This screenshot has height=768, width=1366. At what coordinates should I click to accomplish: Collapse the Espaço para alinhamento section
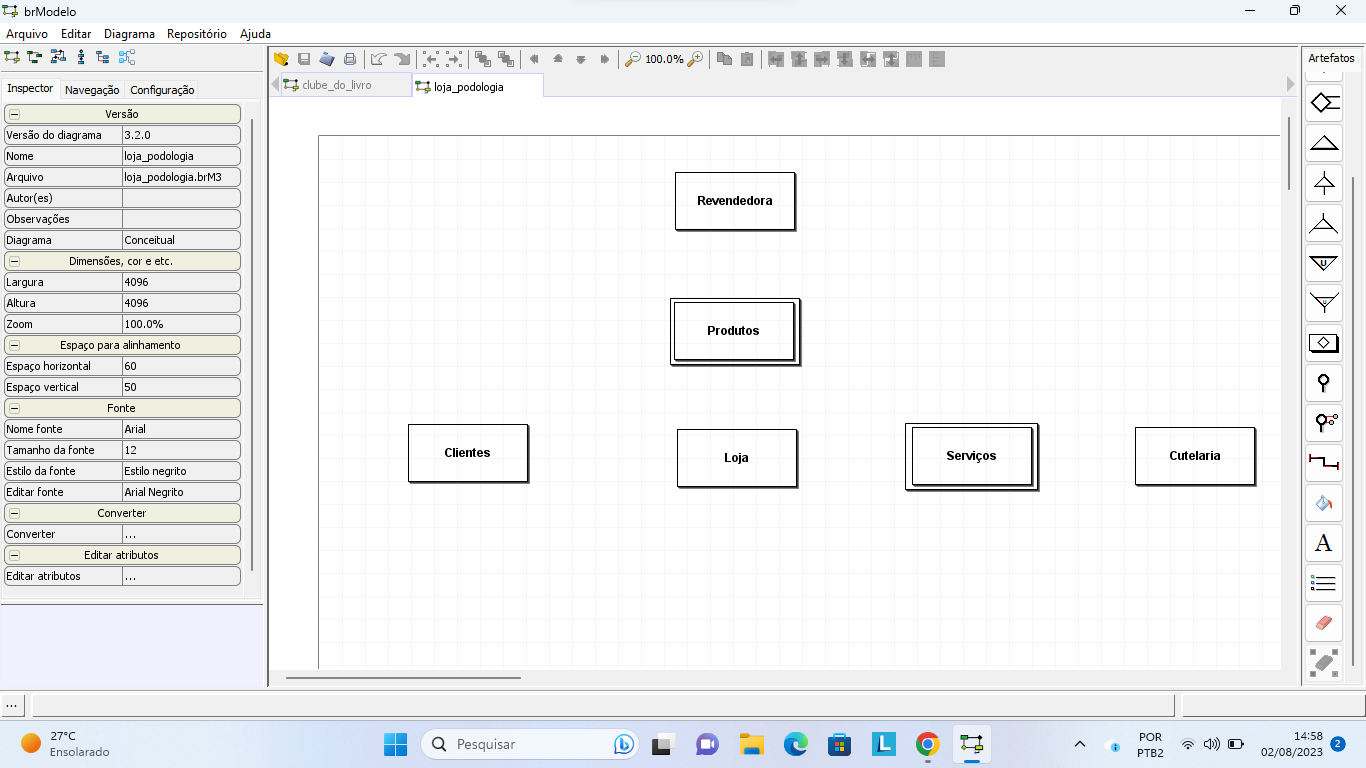click(14, 345)
